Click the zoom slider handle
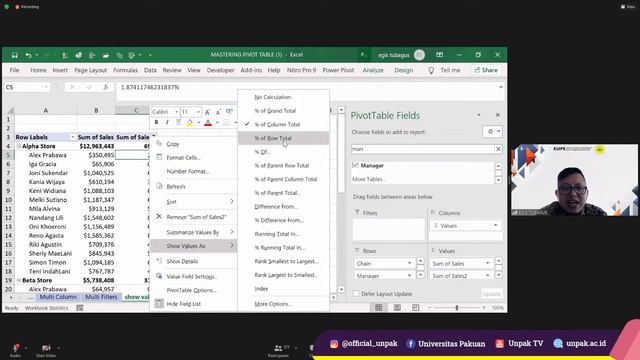 click(457, 307)
